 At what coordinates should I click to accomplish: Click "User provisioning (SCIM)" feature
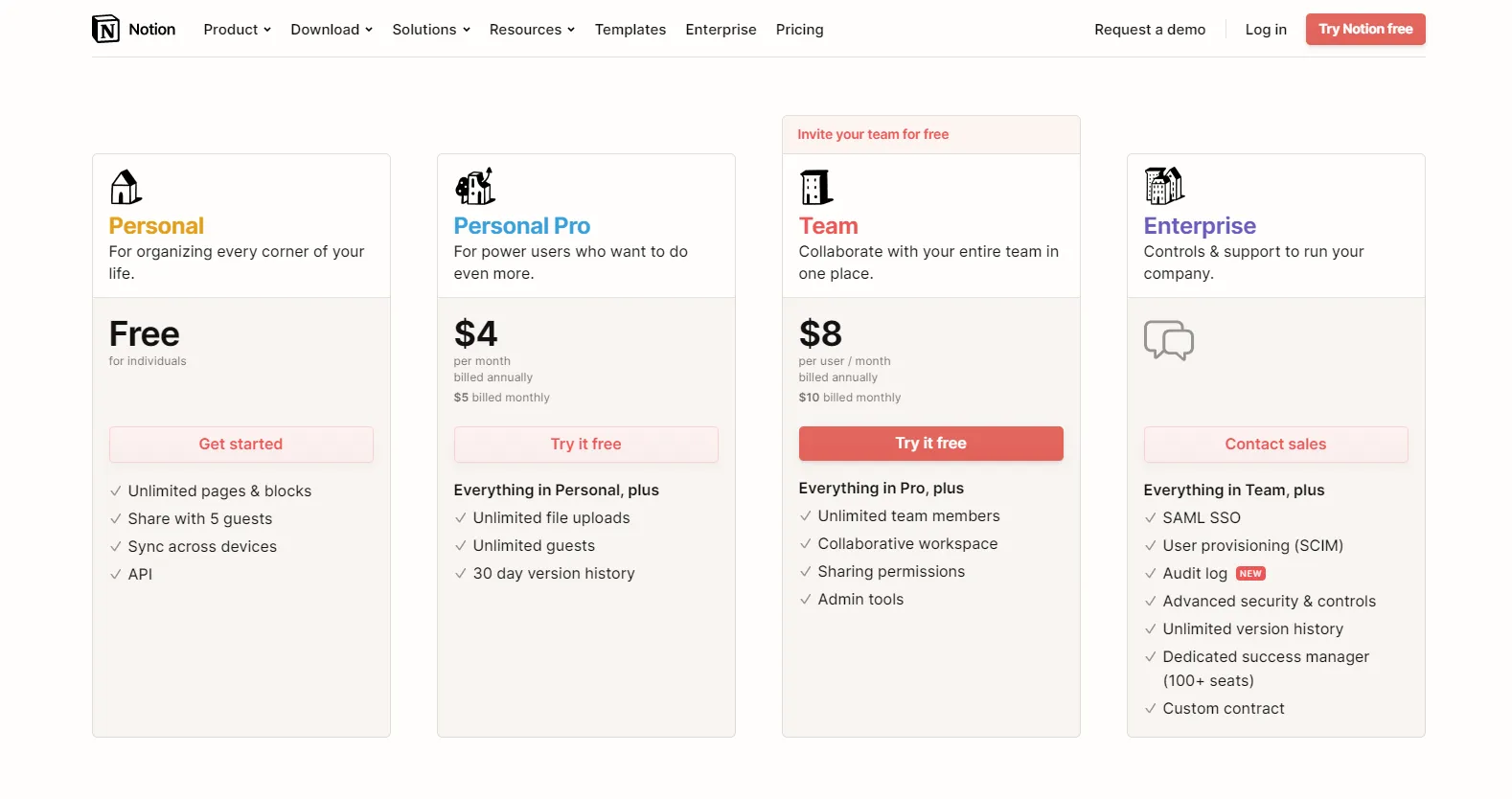[x=1253, y=546]
